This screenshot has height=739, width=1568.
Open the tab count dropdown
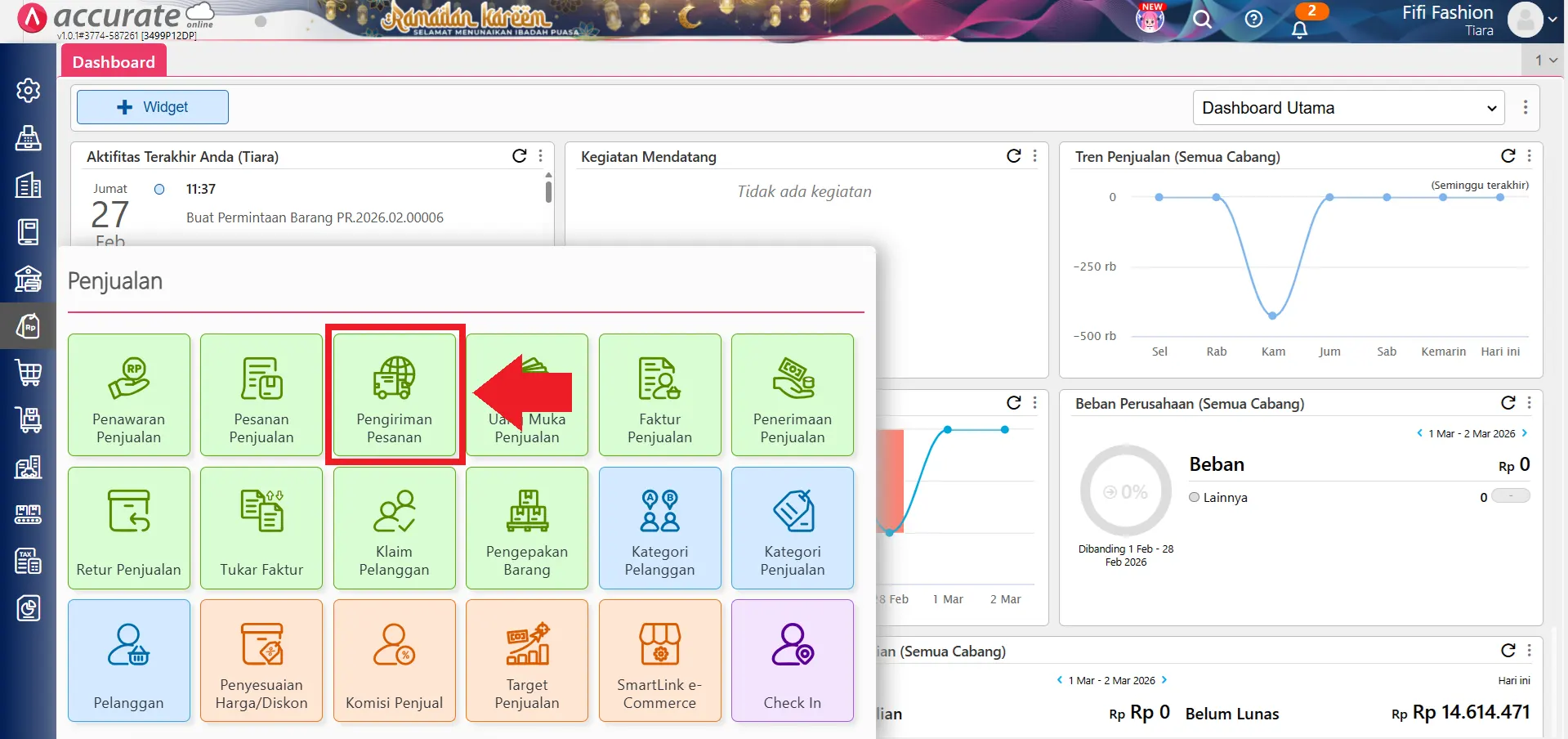pos(1545,60)
